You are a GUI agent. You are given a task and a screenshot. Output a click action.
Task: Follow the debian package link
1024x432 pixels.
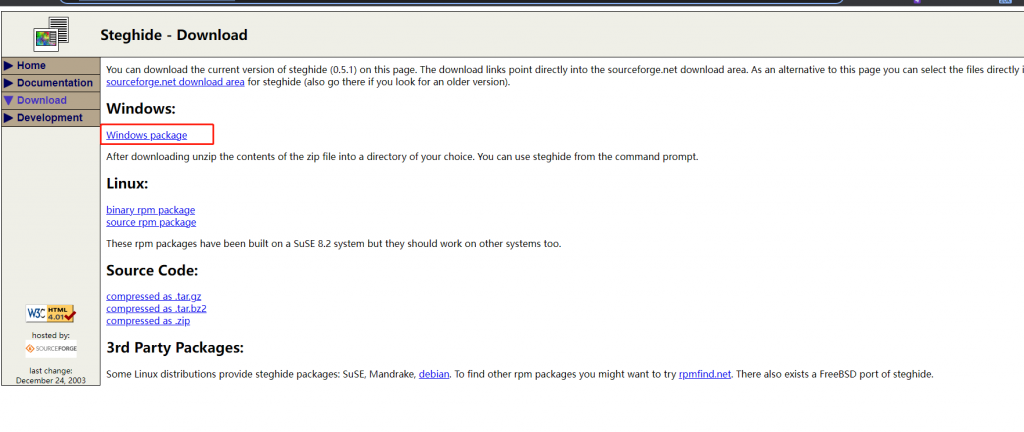433,374
